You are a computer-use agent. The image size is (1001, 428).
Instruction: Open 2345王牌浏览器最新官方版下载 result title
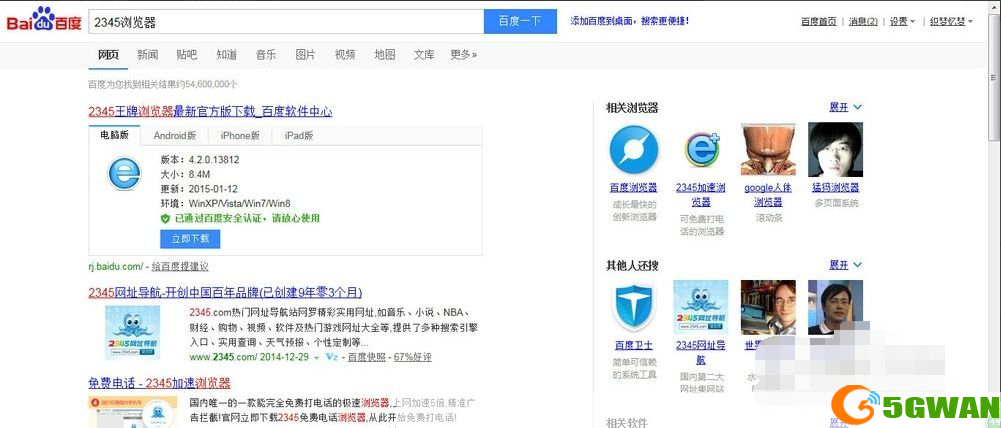(210, 111)
